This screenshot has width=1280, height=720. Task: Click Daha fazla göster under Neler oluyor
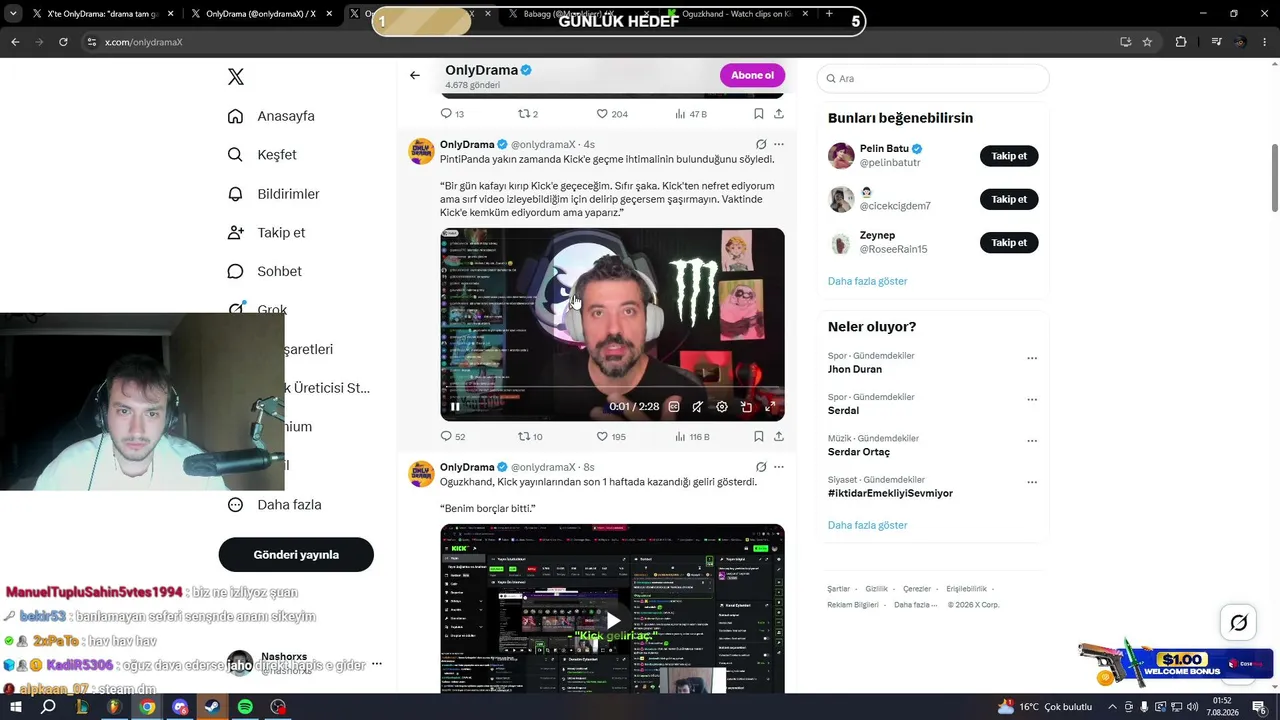click(867, 525)
